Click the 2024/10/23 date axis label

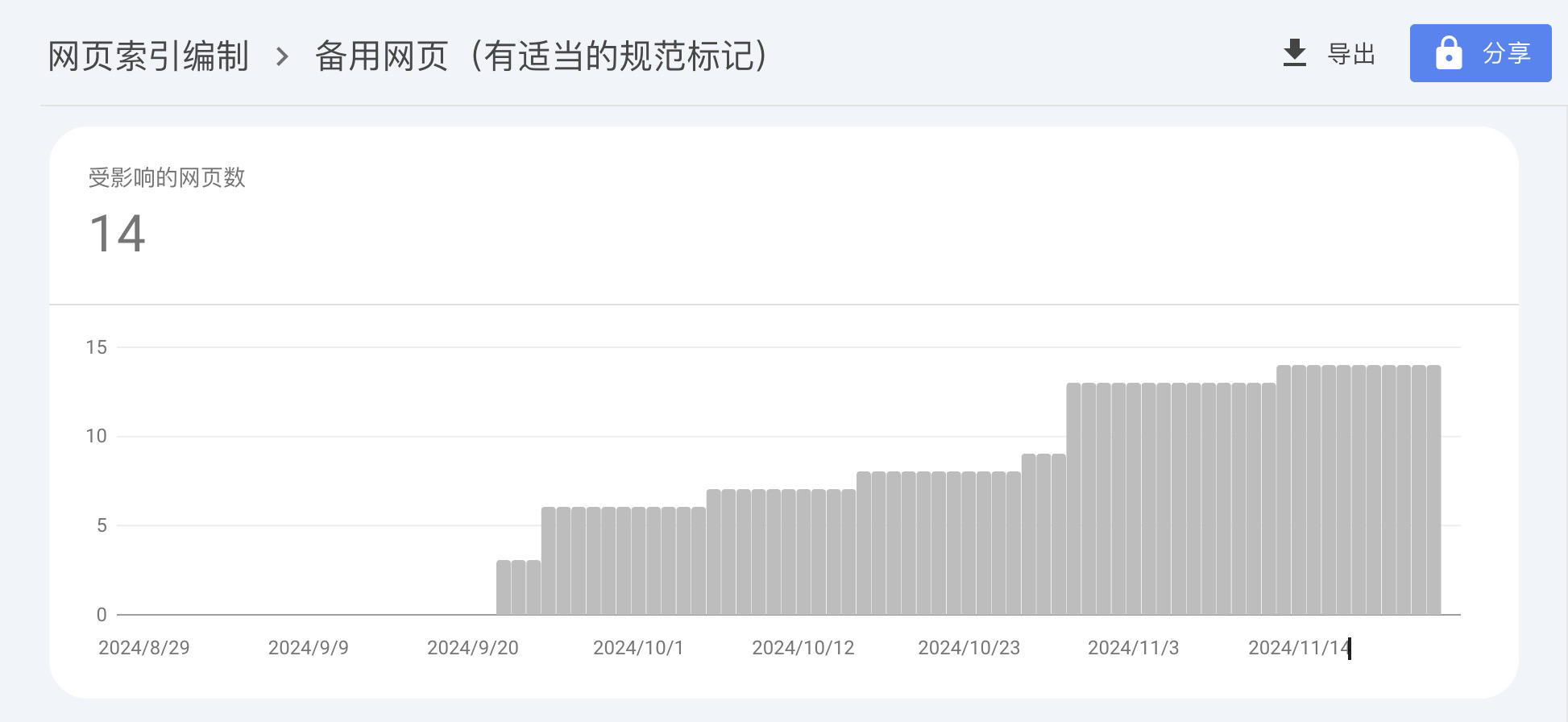pos(969,648)
